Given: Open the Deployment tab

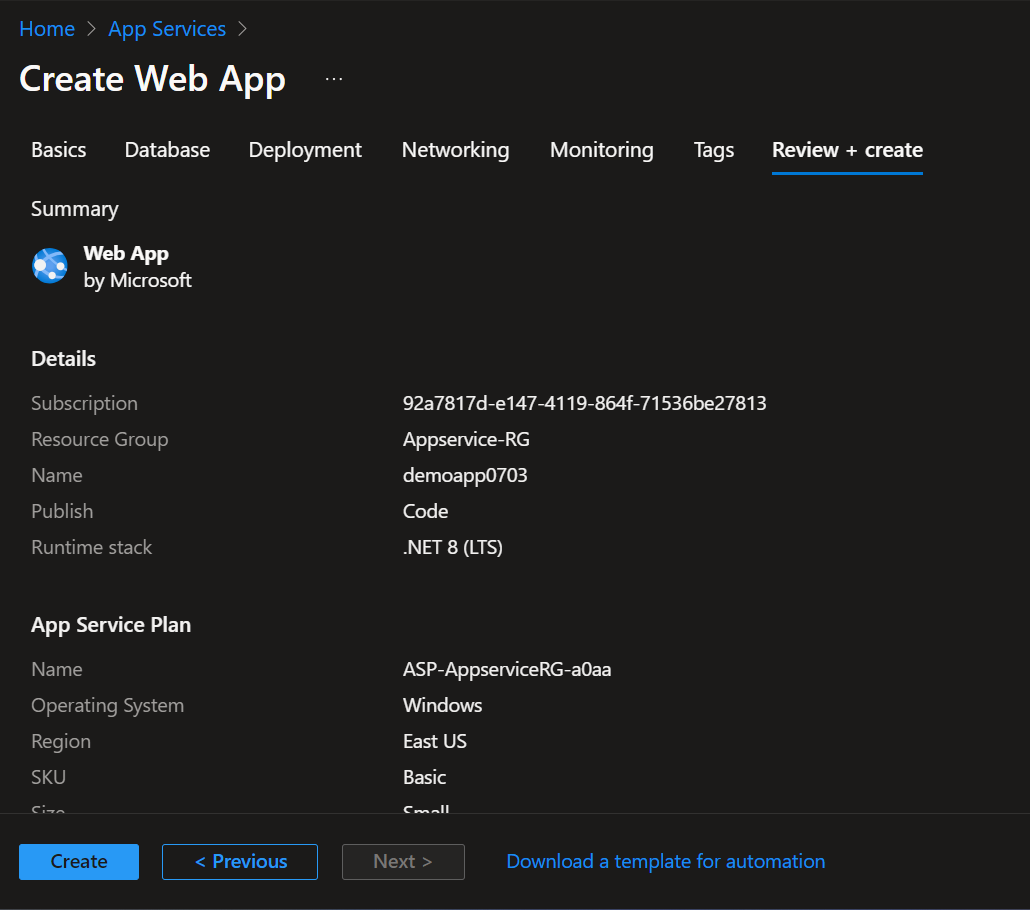Looking at the screenshot, I should coord(305,150).
